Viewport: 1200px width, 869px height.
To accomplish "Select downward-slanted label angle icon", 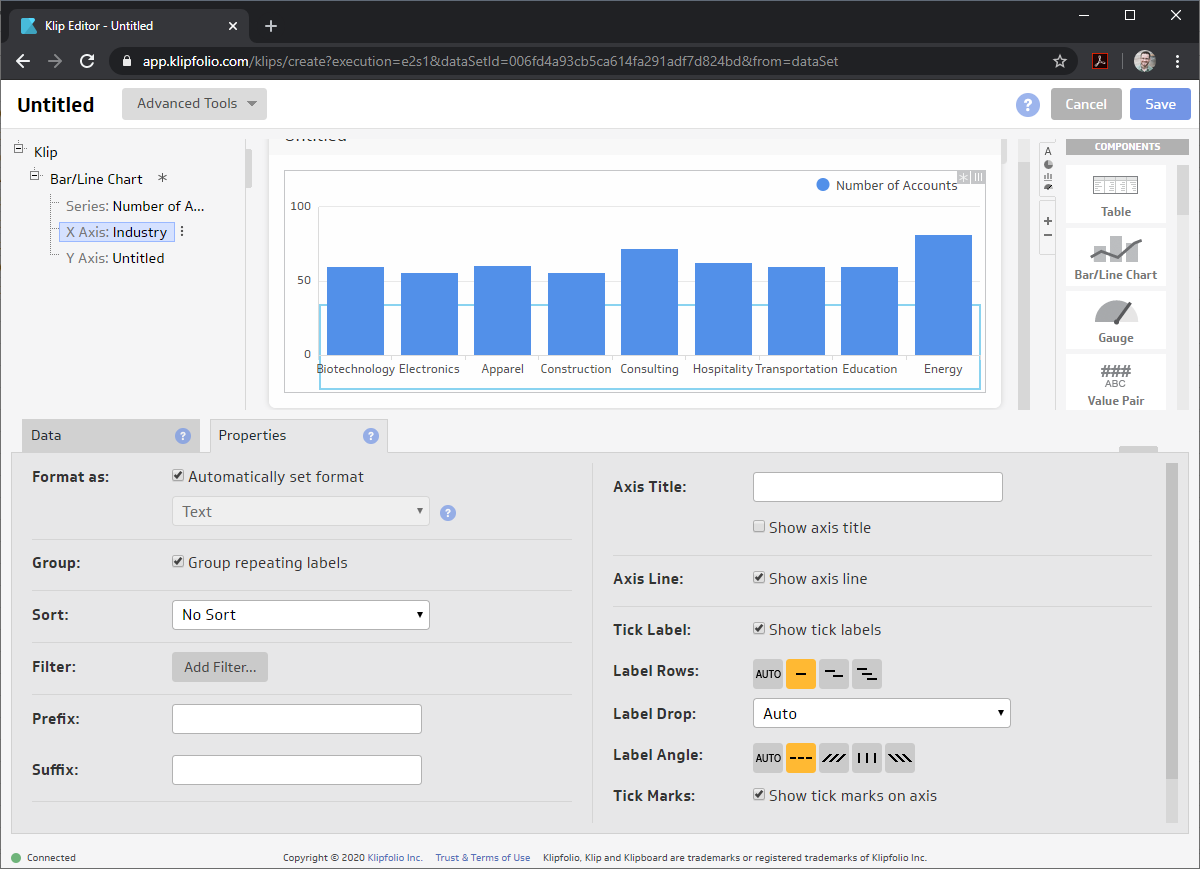I will tap(900, 758).
